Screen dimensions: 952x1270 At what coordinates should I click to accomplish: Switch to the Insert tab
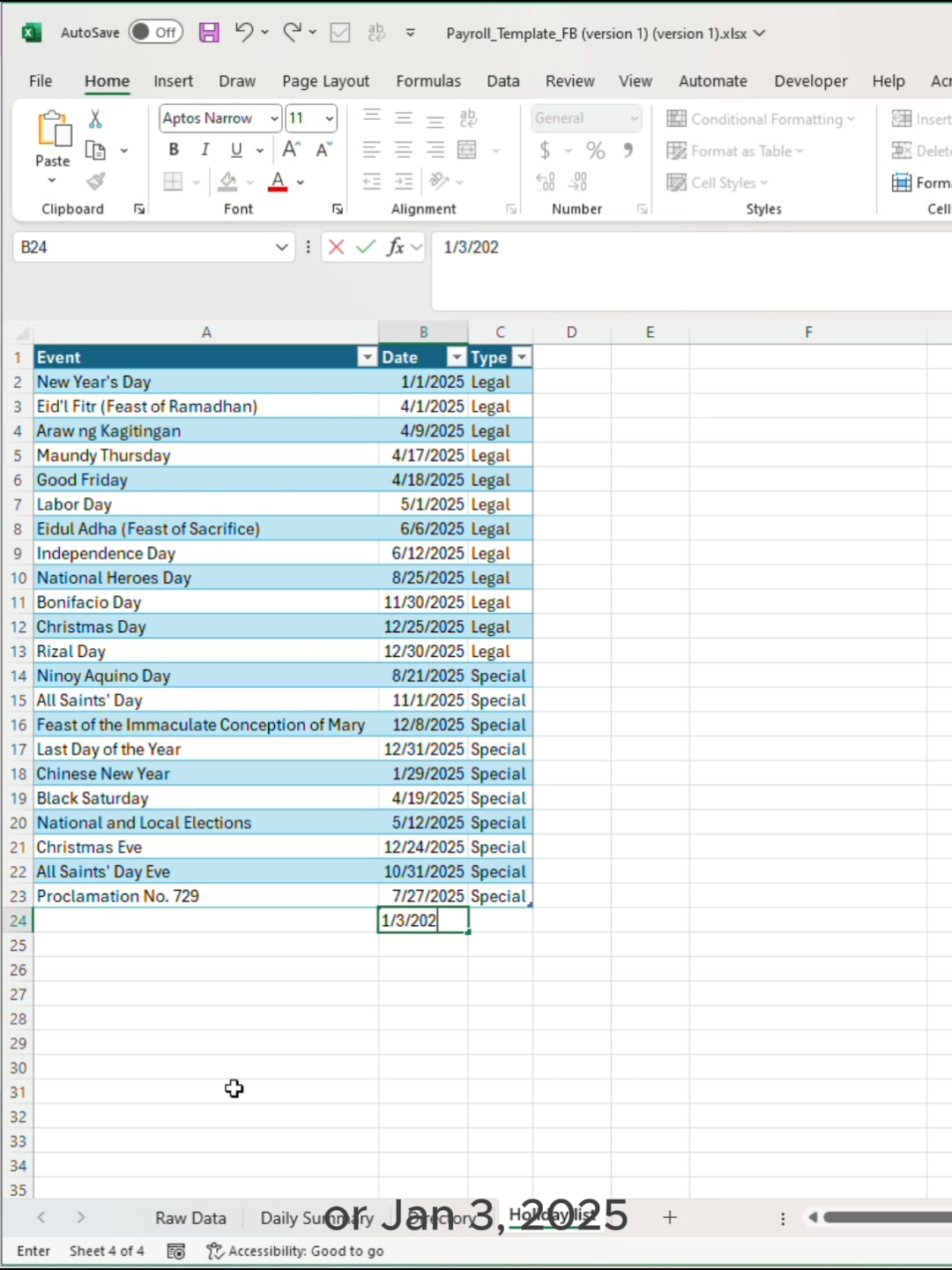point(173,81)
